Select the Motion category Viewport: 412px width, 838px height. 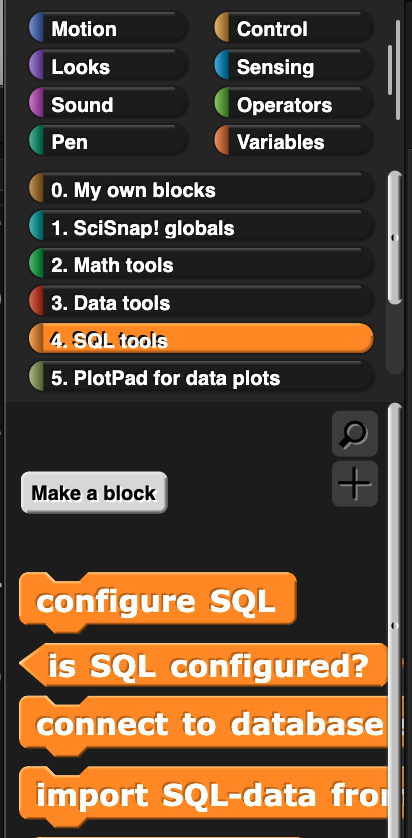point(108,28)
